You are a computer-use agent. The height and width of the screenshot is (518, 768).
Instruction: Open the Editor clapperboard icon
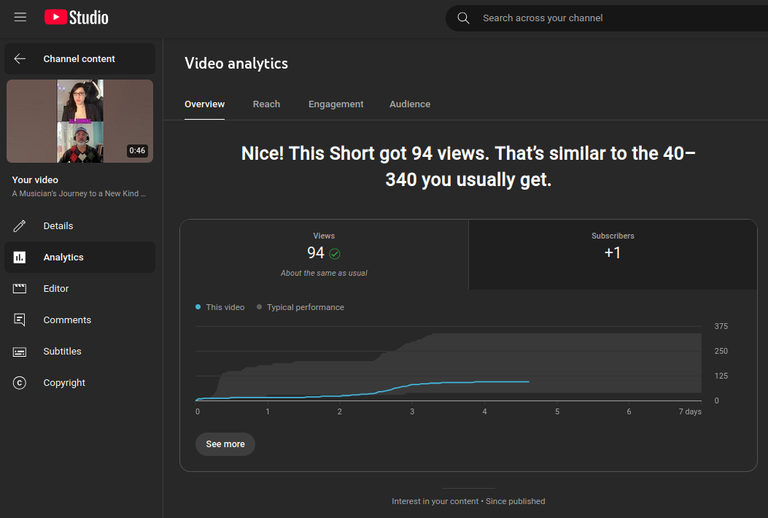tap(20, 288)
